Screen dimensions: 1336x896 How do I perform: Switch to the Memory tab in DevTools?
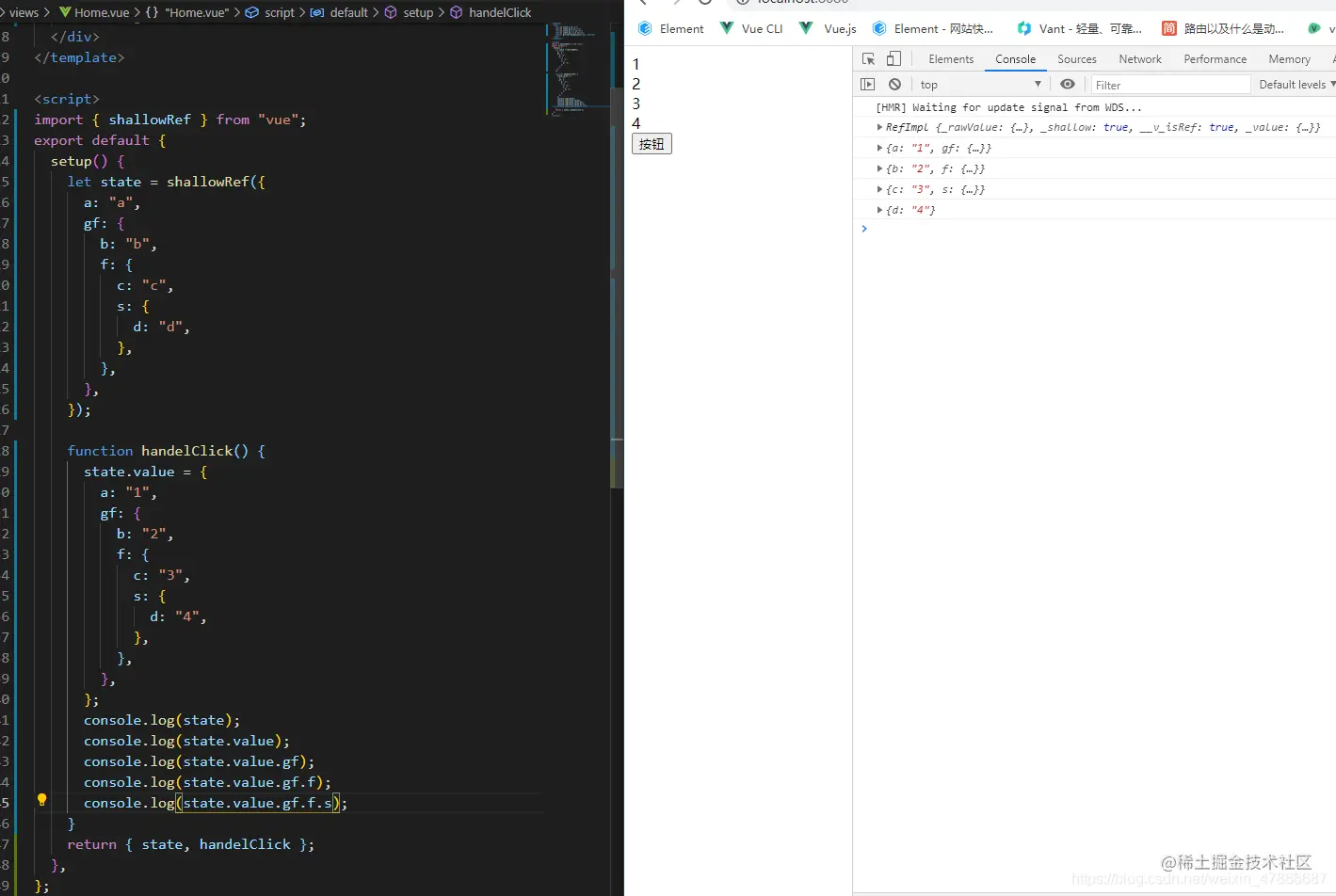pos(1289,59)
